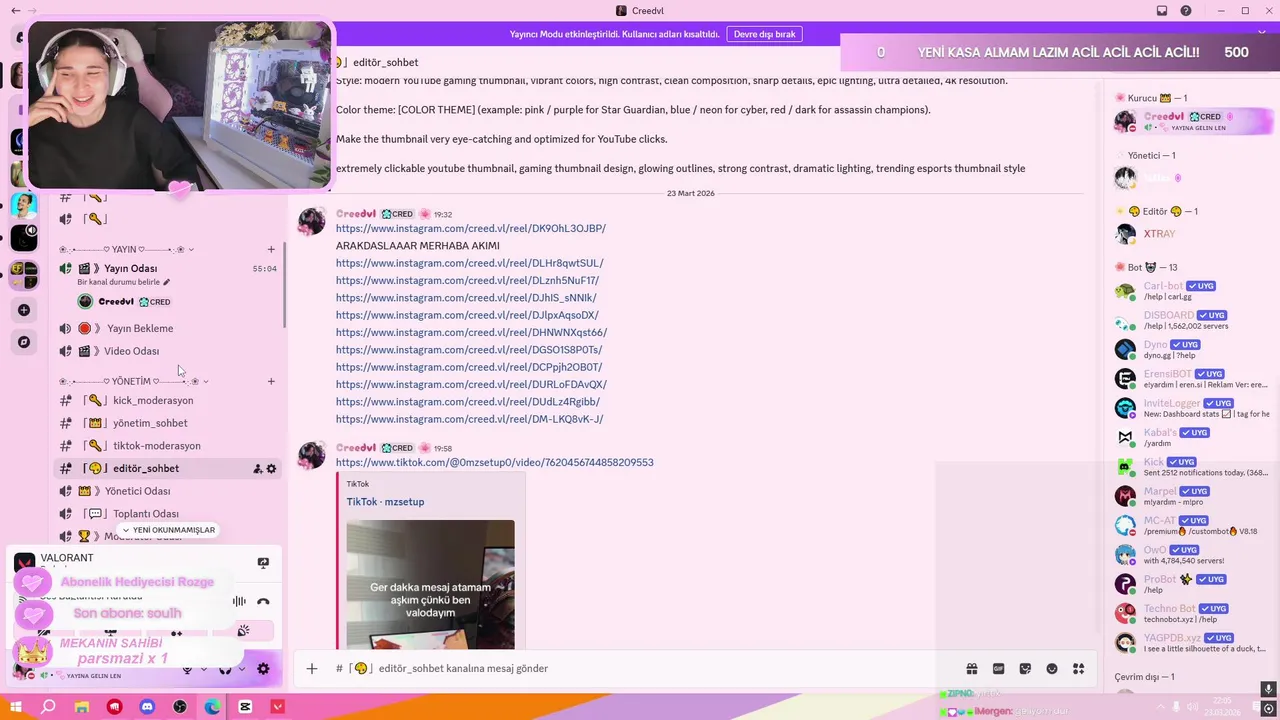The height and width of the screenshot is (720, 1280).
Task: Open yönetim_sohbet channel
Action: [x=167, y=423]
